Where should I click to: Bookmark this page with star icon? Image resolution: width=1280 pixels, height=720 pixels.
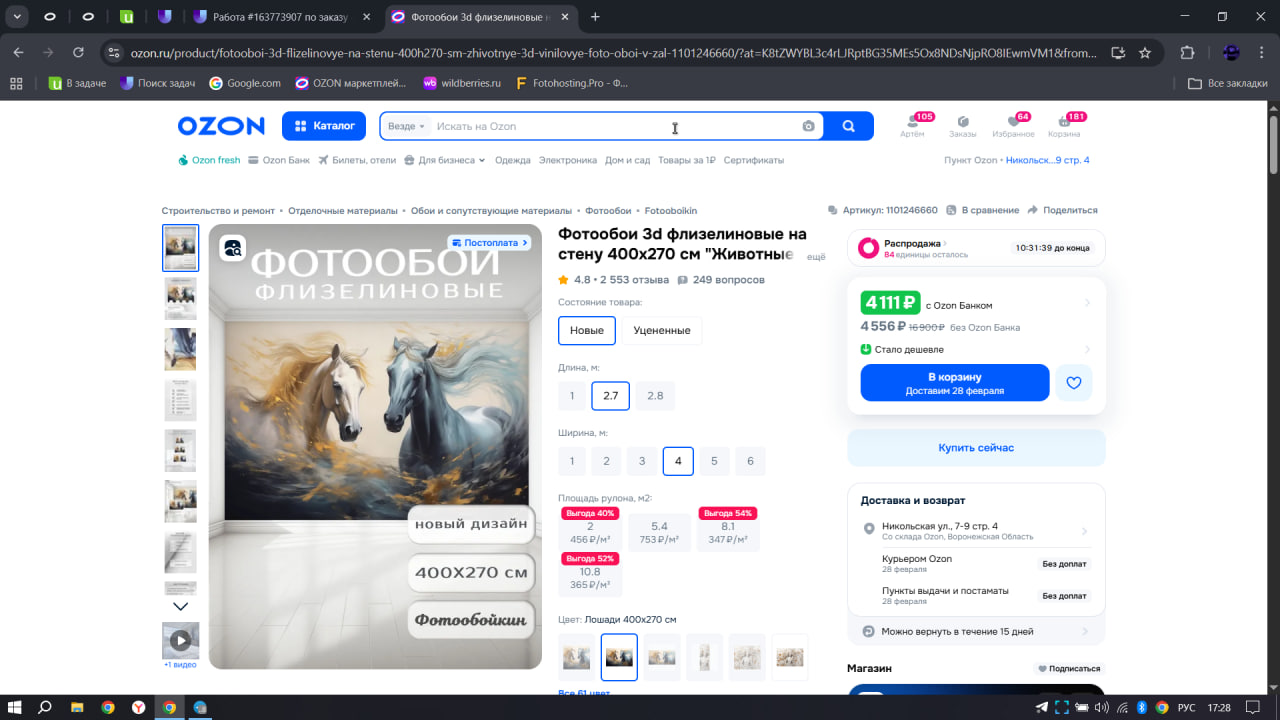(1145, 53)
